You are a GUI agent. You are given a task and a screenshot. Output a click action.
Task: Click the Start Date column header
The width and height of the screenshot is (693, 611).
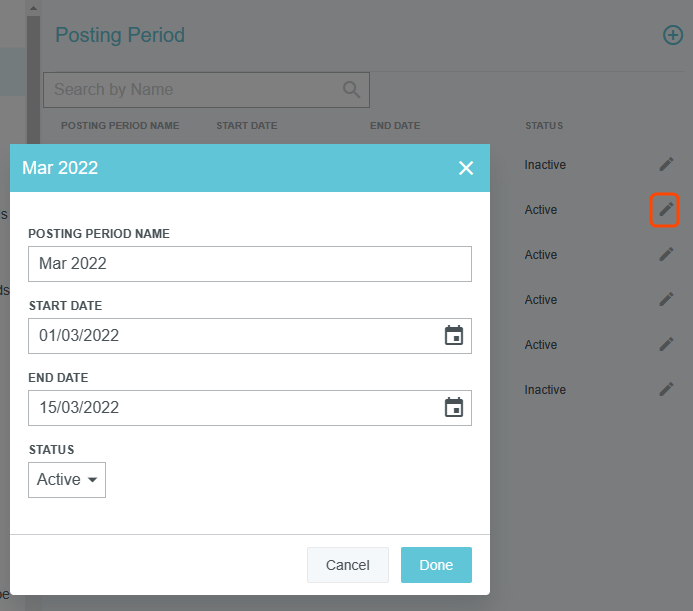[x=246, y=126]
